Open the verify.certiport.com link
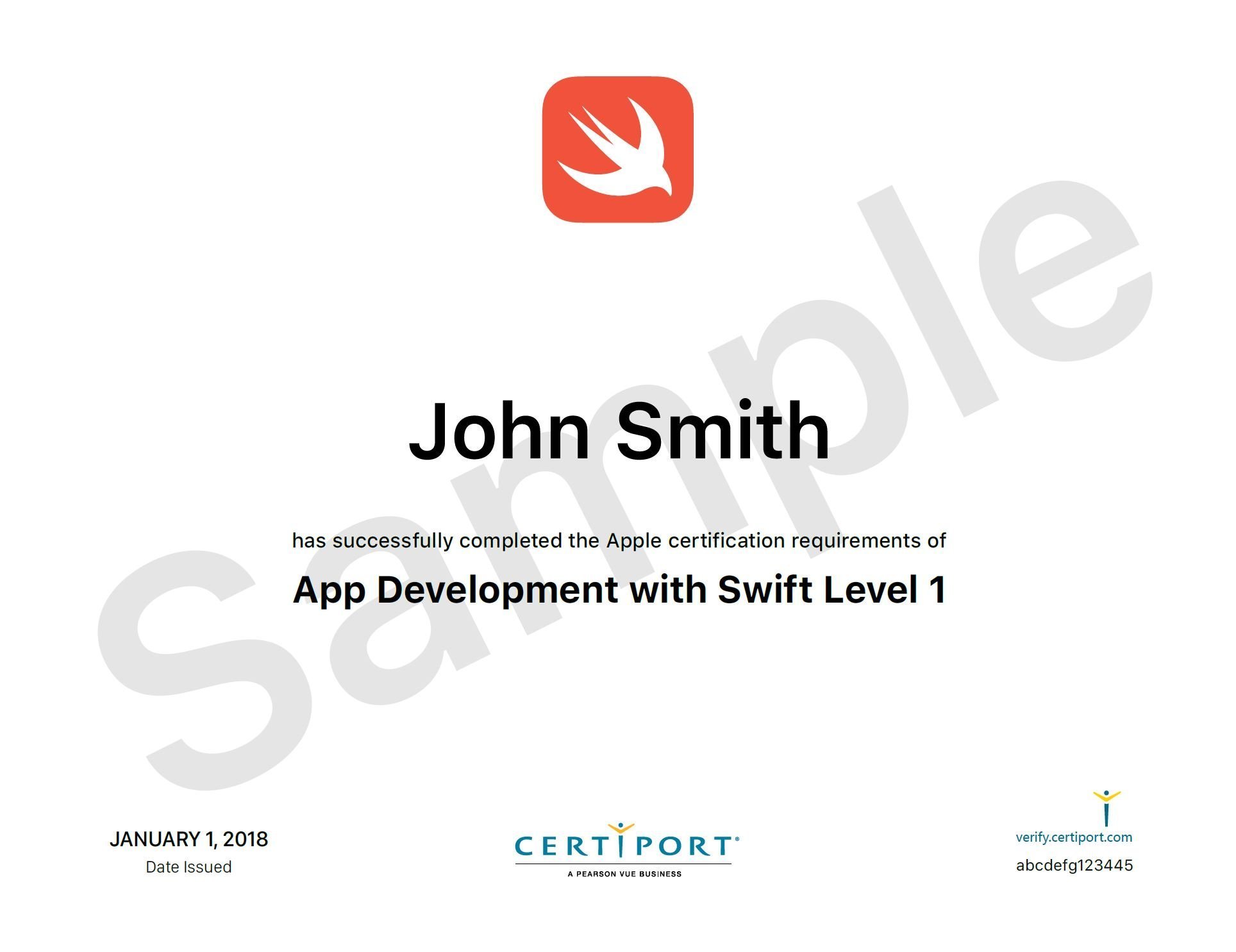 click(x=1074, y=837)
